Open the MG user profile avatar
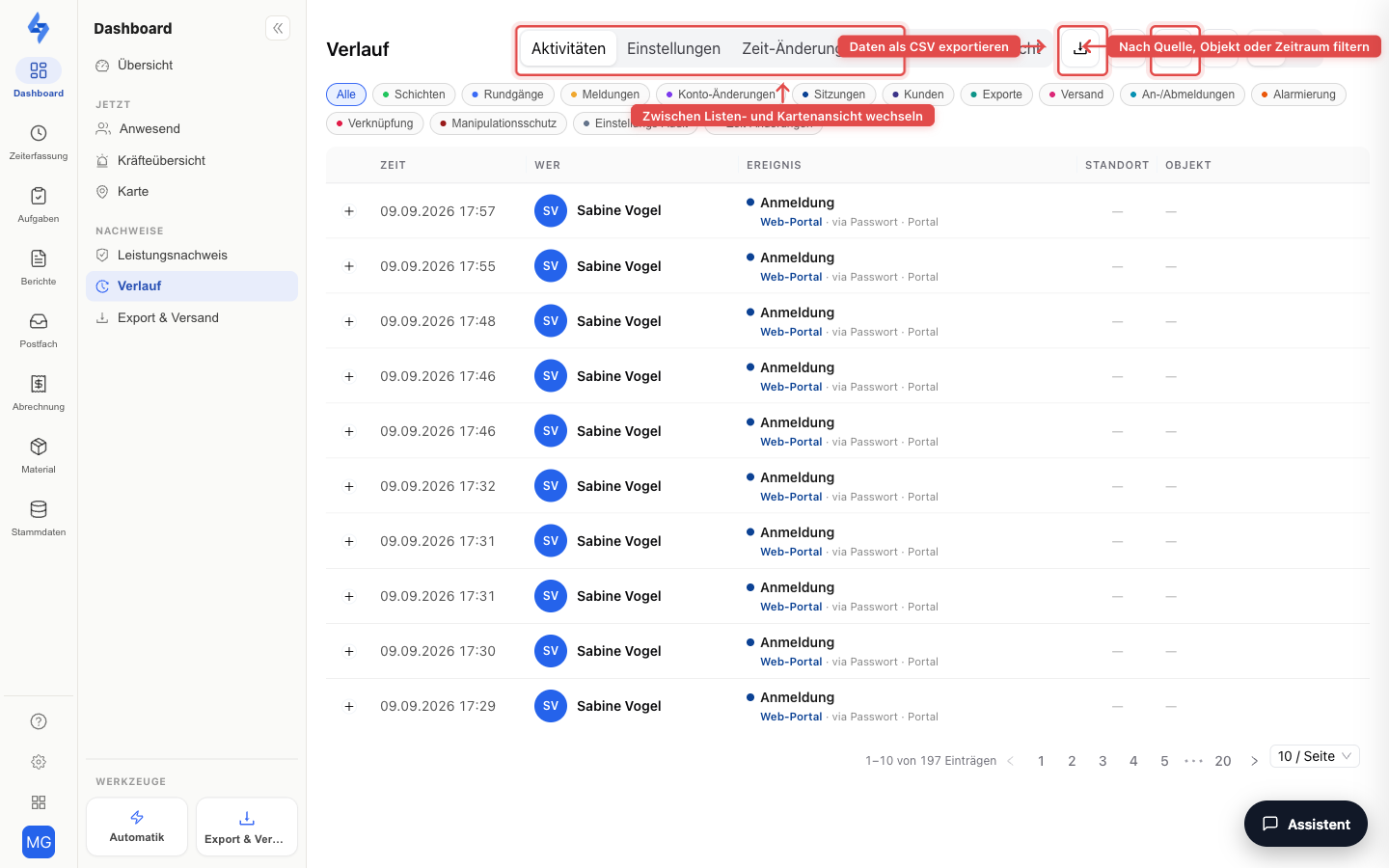Screen dimensions: 1389x868 tap(39, 842)
